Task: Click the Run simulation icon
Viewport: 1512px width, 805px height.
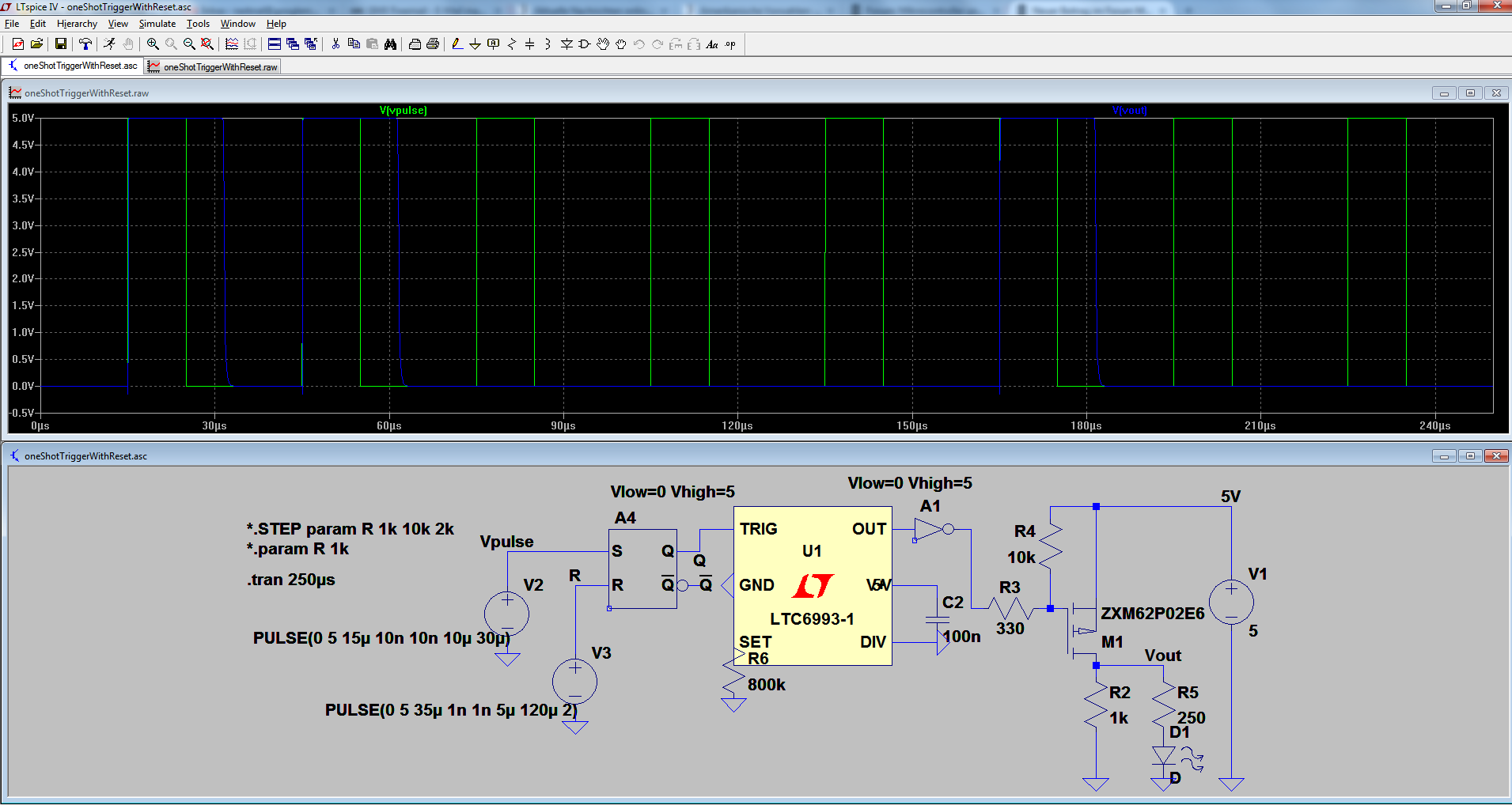Action: click(109, 44)
